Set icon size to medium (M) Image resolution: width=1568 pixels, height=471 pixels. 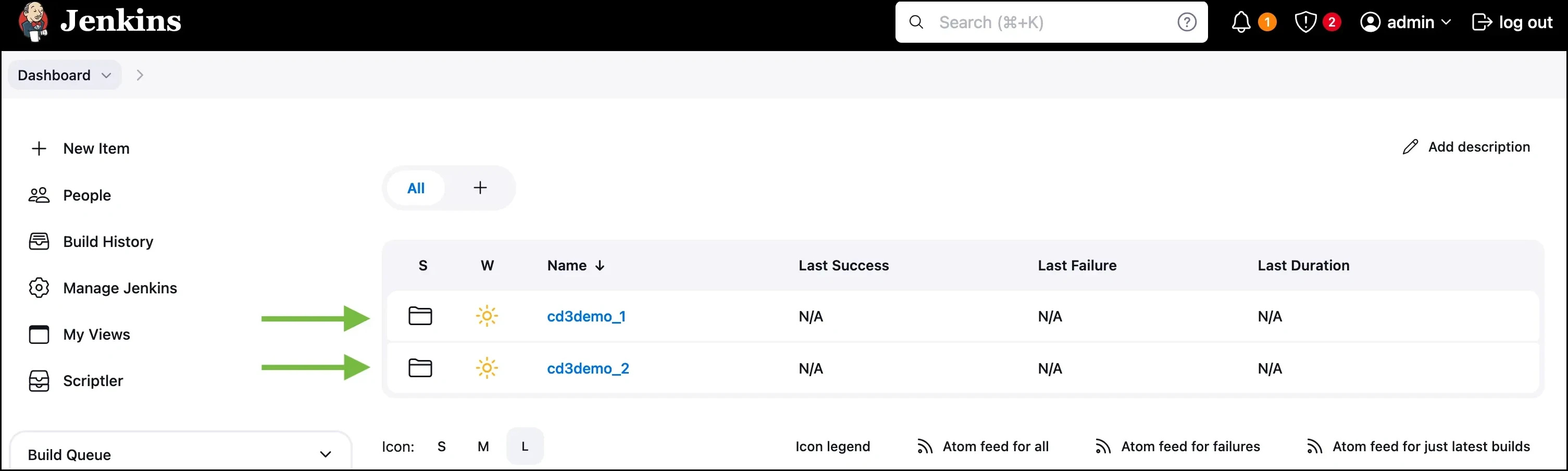[x=483, y=447]
